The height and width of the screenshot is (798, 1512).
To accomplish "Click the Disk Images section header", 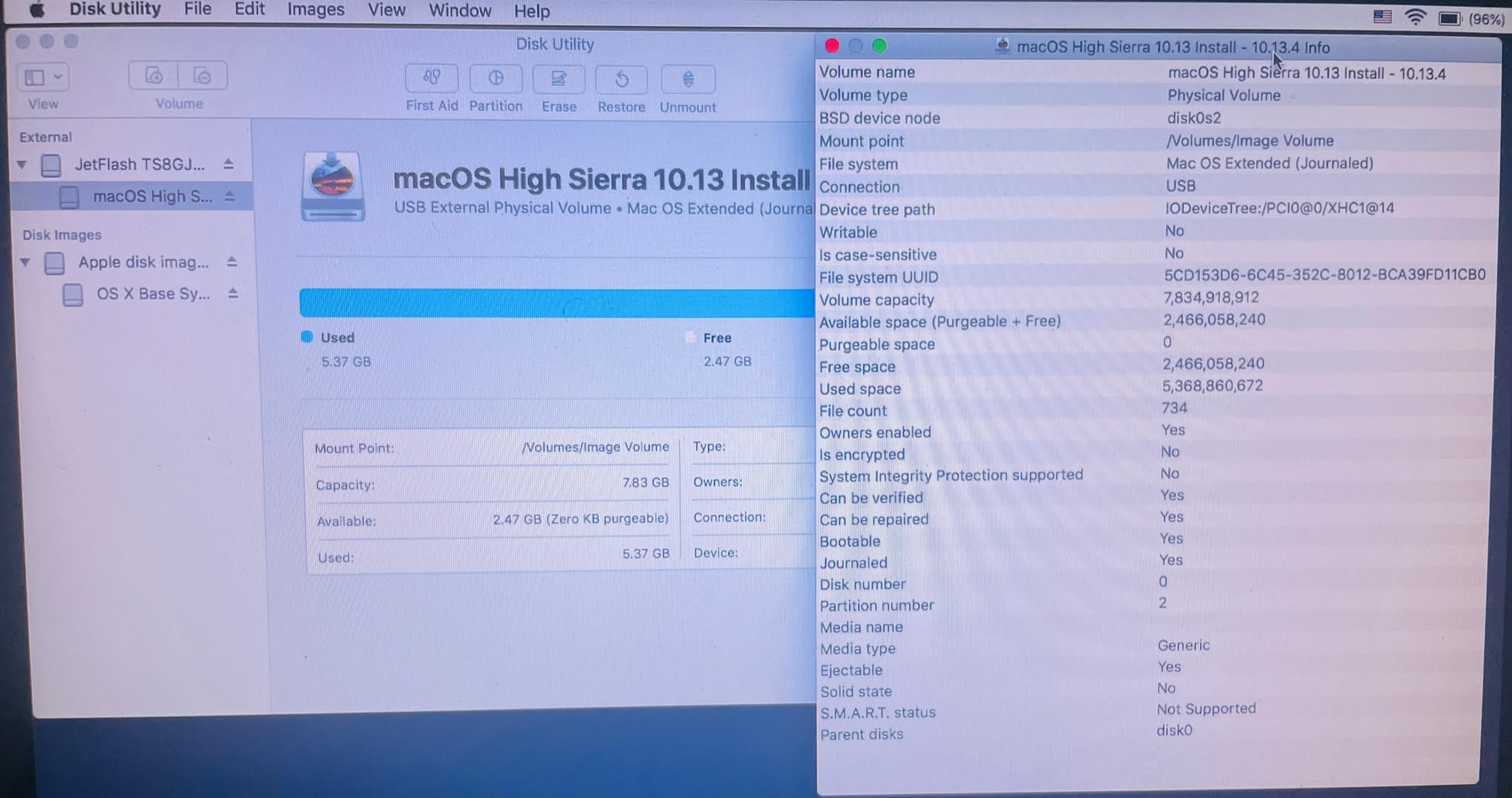I will [x=62, y=235].
